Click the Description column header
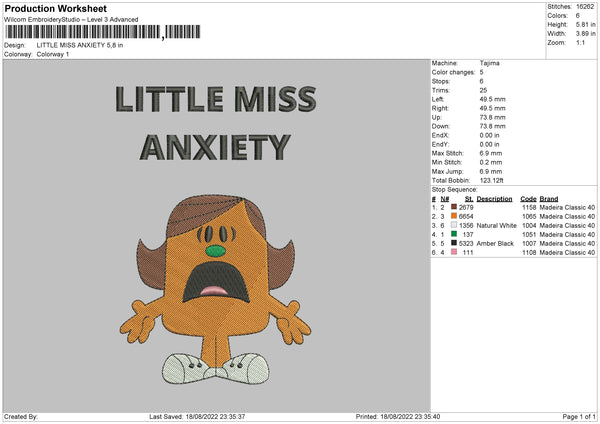Image resolution: width=600 pixels, height=424 pixels. click(x=494, y=199)
